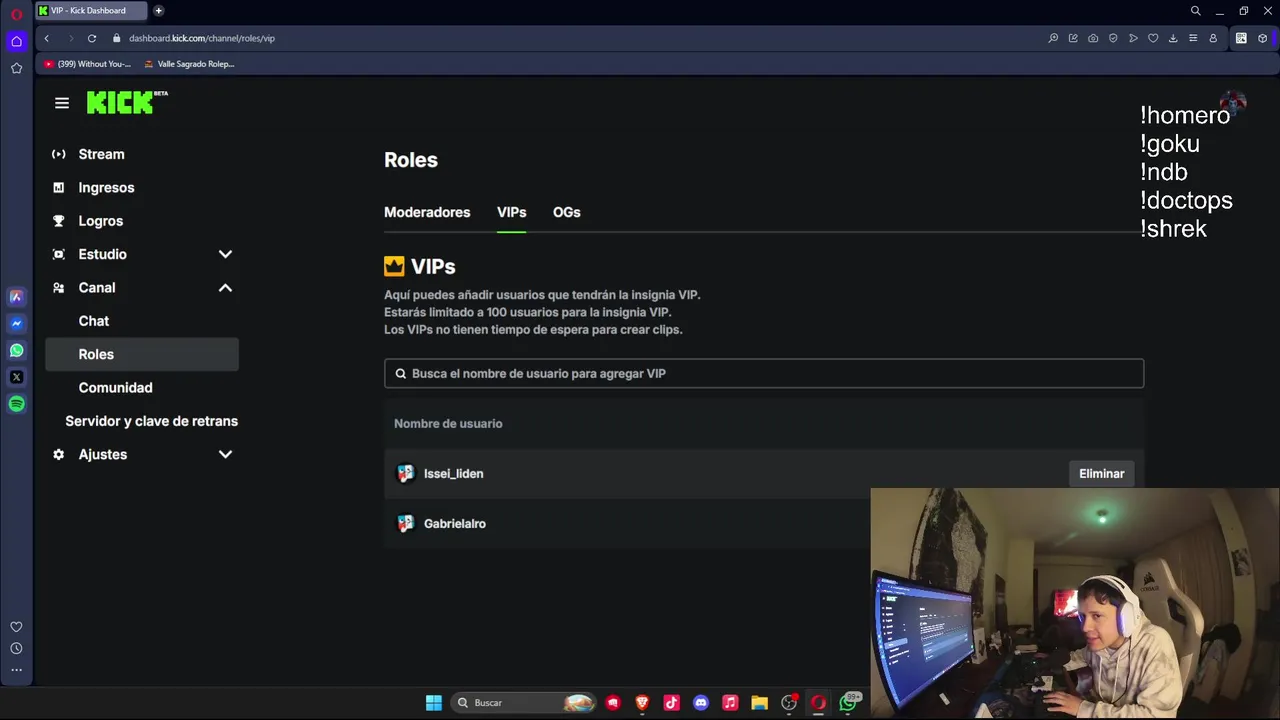Open WhatsApp in Opera sidebar
Screen dimensions: 1280x720
16,350
